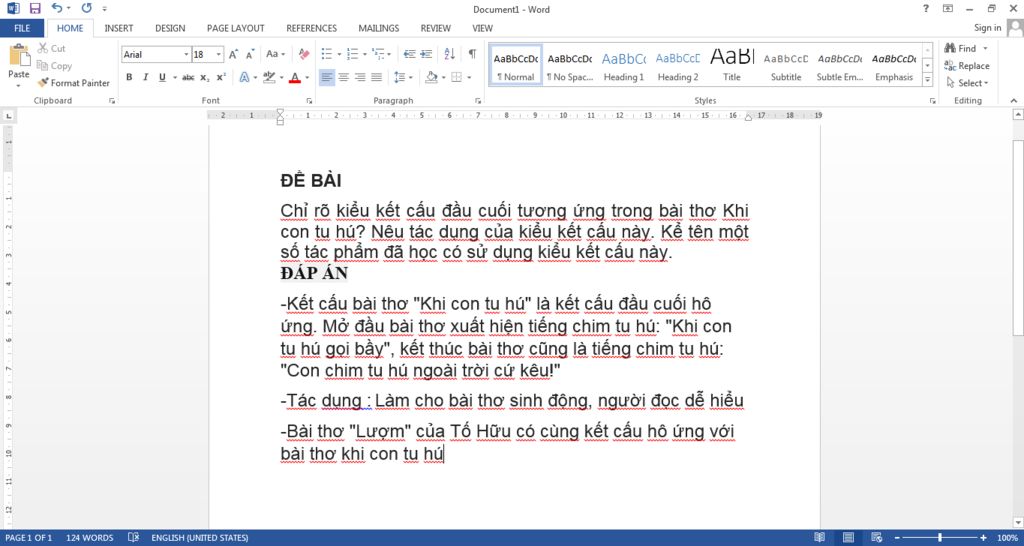The width and height of the screenshot is (1024, 546).
Task: Open the Arial font name dropdown
Action: (x=186, y=55)
